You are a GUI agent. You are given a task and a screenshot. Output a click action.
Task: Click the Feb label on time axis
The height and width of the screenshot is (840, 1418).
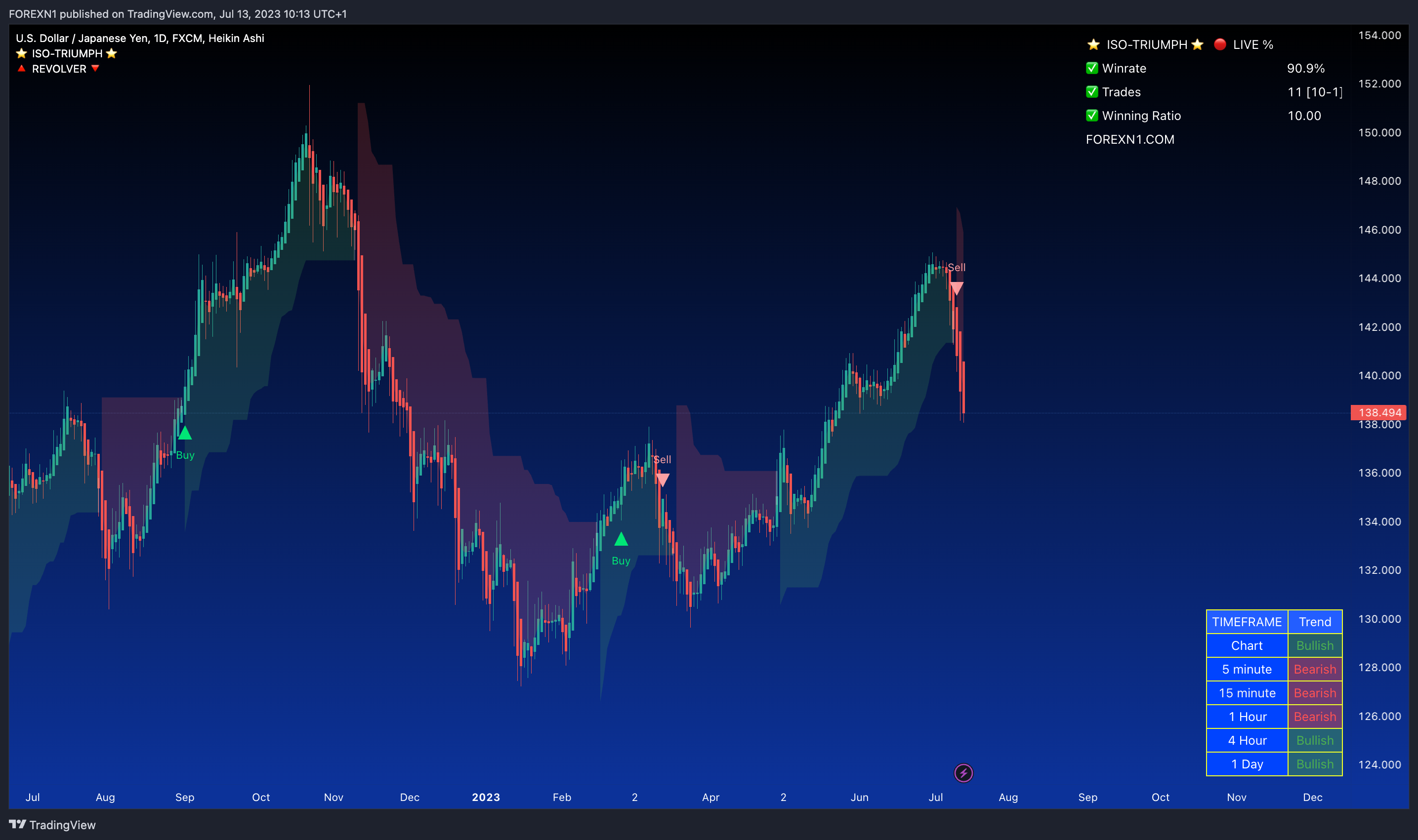(x=561, y=797)
